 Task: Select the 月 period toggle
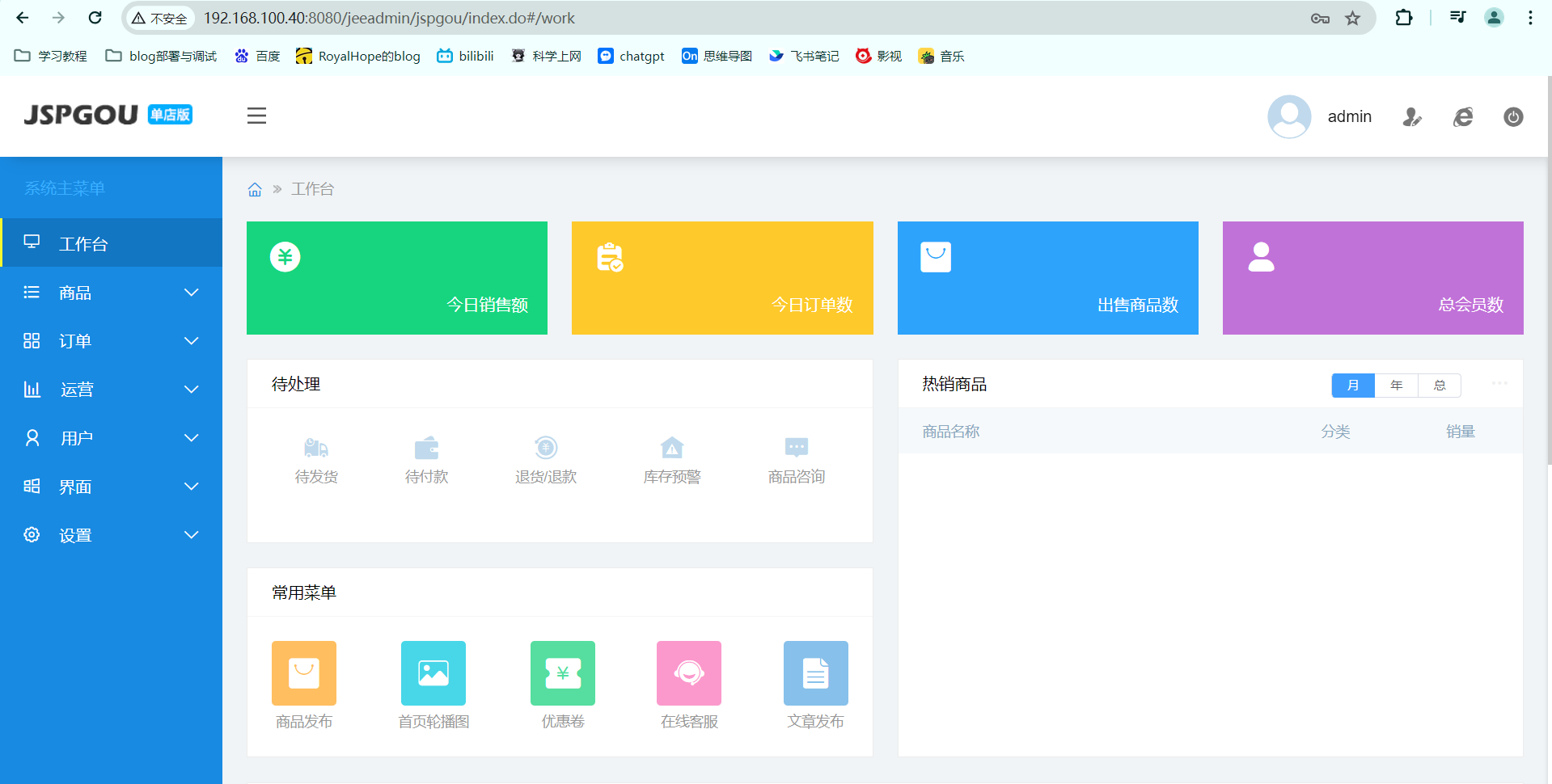(x=1352, y=386)
